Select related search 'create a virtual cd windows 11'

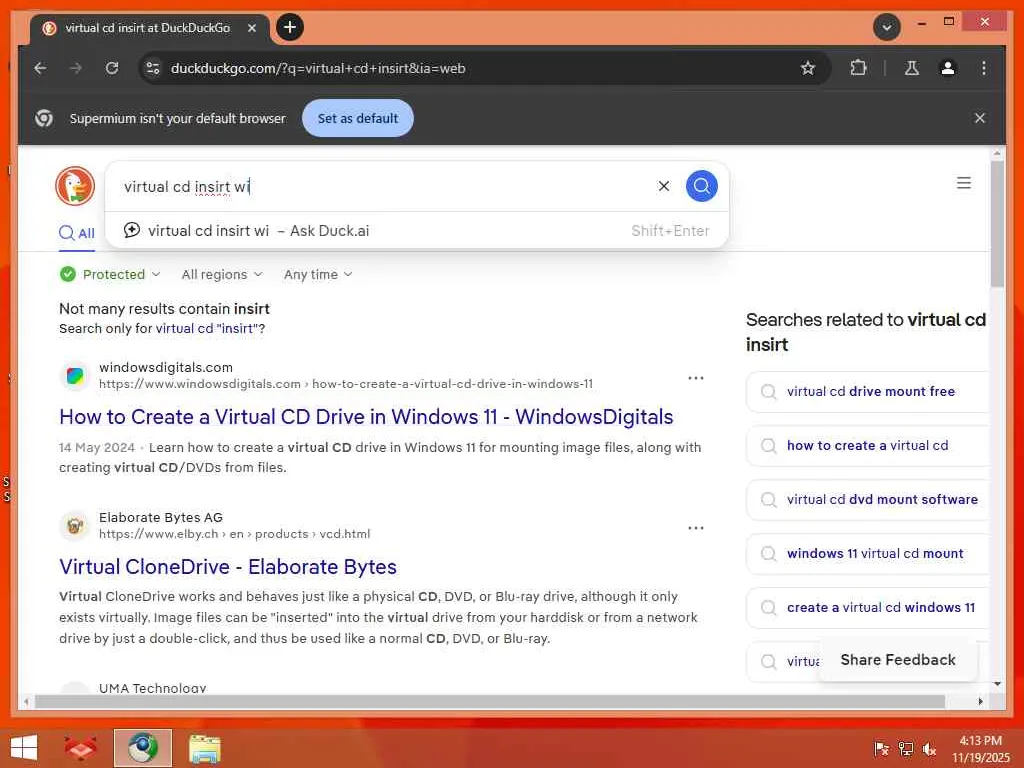[x=867, y=608]
